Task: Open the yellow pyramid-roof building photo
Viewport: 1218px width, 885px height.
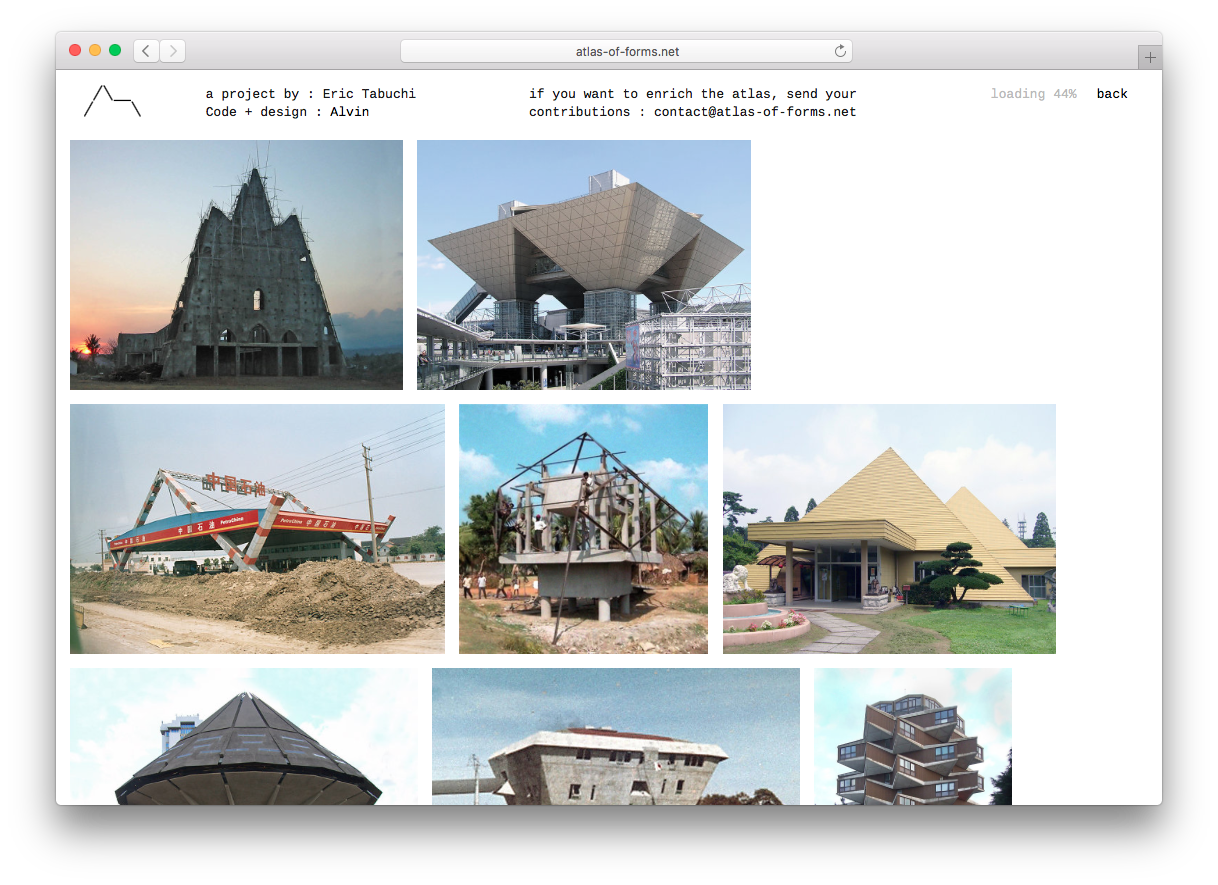Action: point(889,529)
